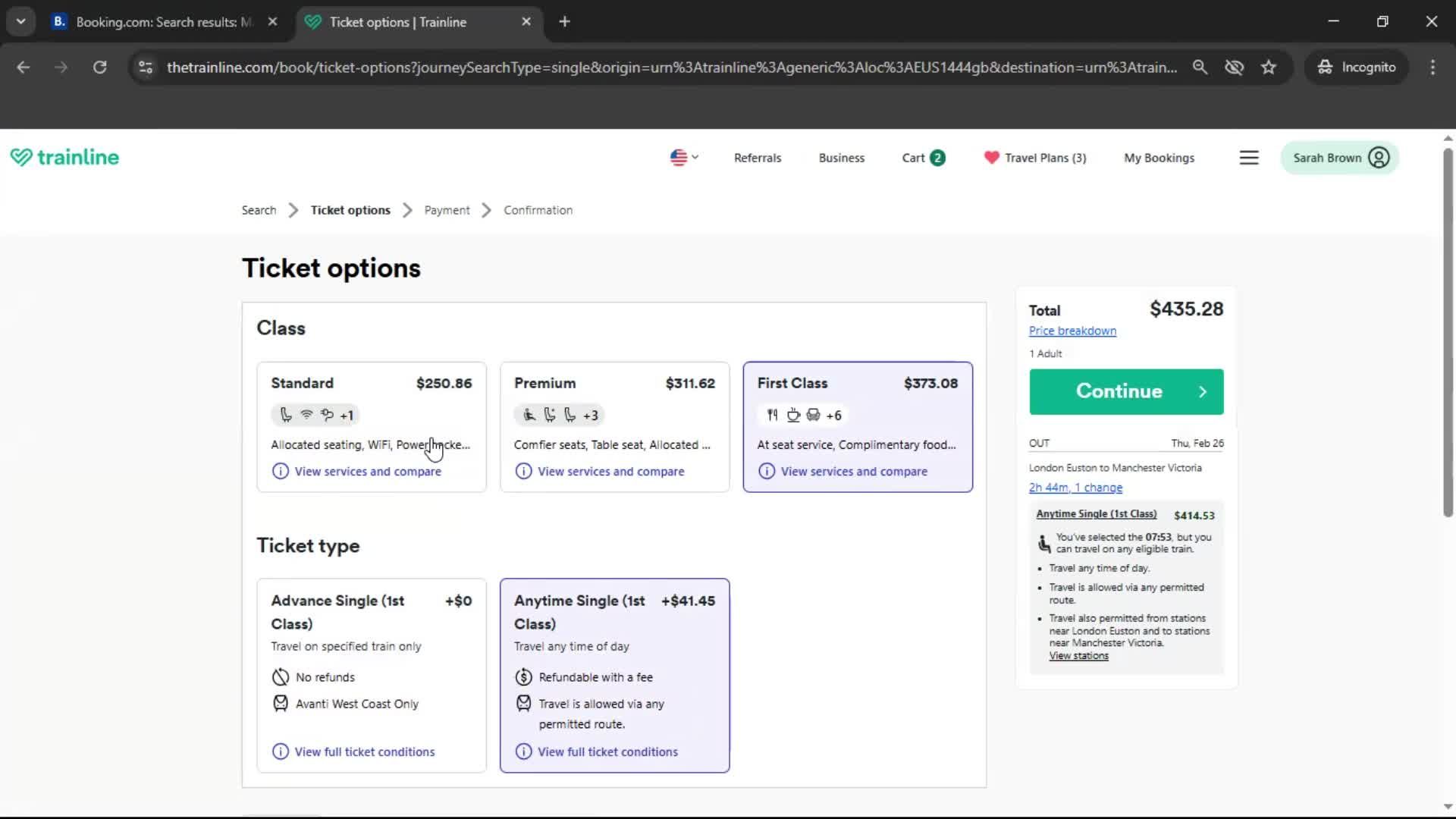Expand the +6 amenities on First Class

833,415
